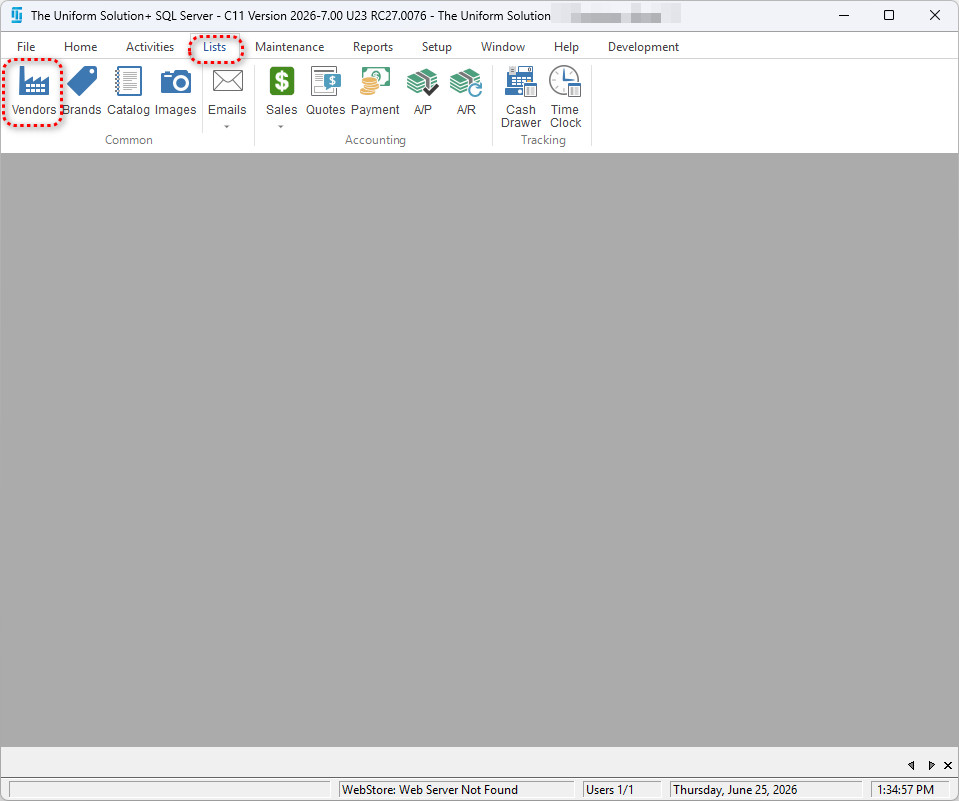
Task: Open the Catalog list
Action: pyautogui.click(x=128, y=92)
